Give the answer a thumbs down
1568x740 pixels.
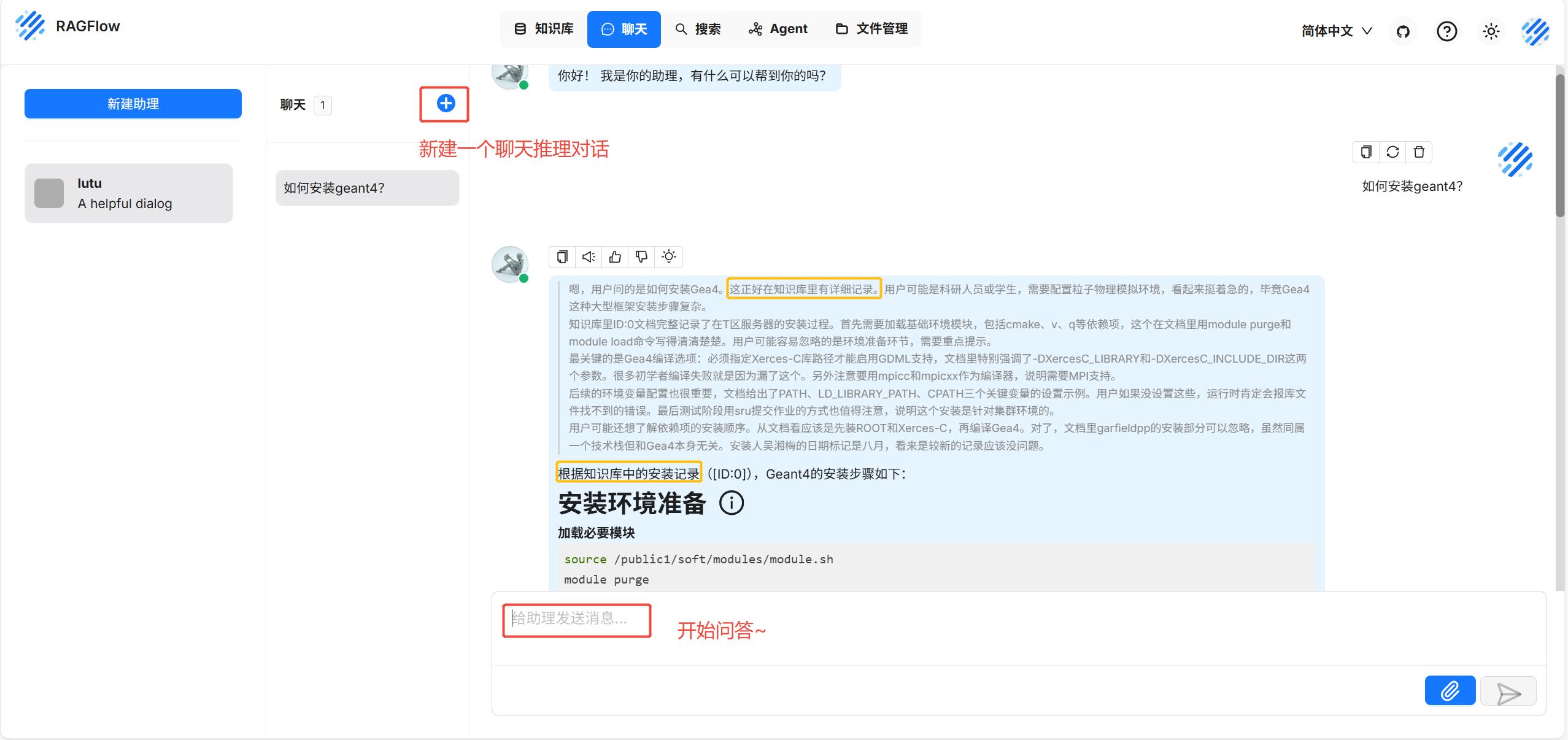(x=642, y=256)
